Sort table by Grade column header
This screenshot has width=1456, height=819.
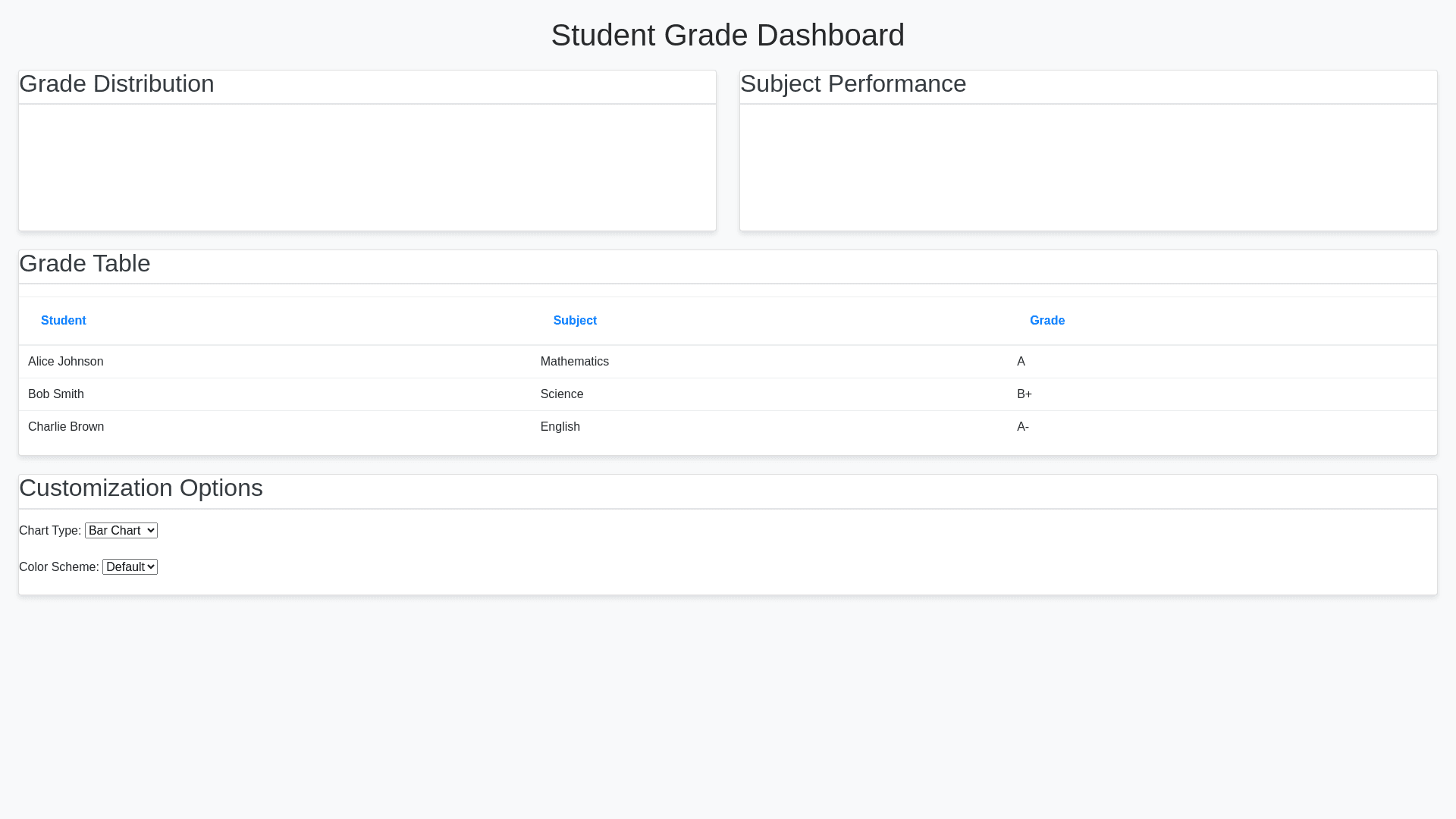(1046, 321)
